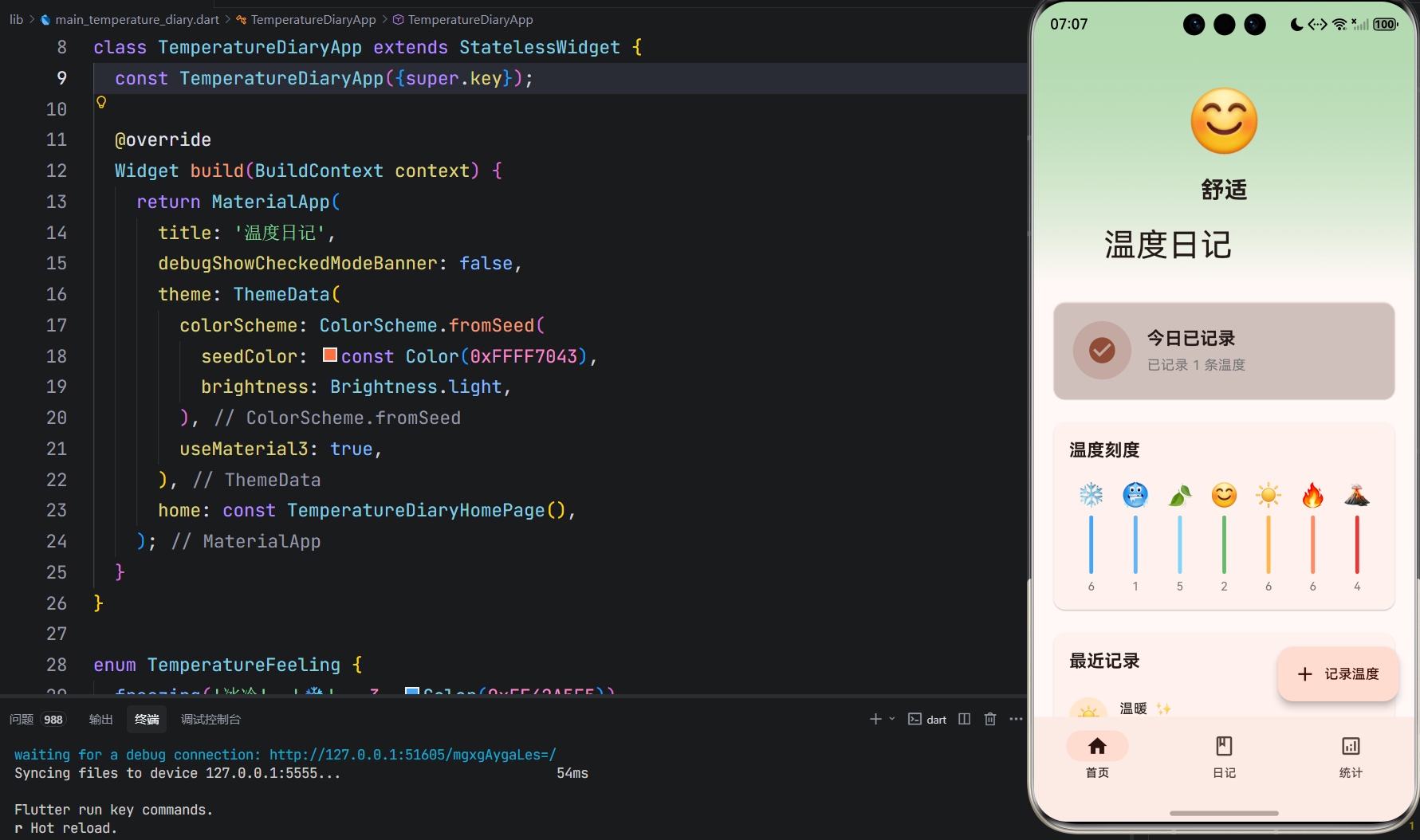Click the Brightness.light value in code
Image resolution: width=1420 pixels, height=840 pixels.
tap(416, 387)
